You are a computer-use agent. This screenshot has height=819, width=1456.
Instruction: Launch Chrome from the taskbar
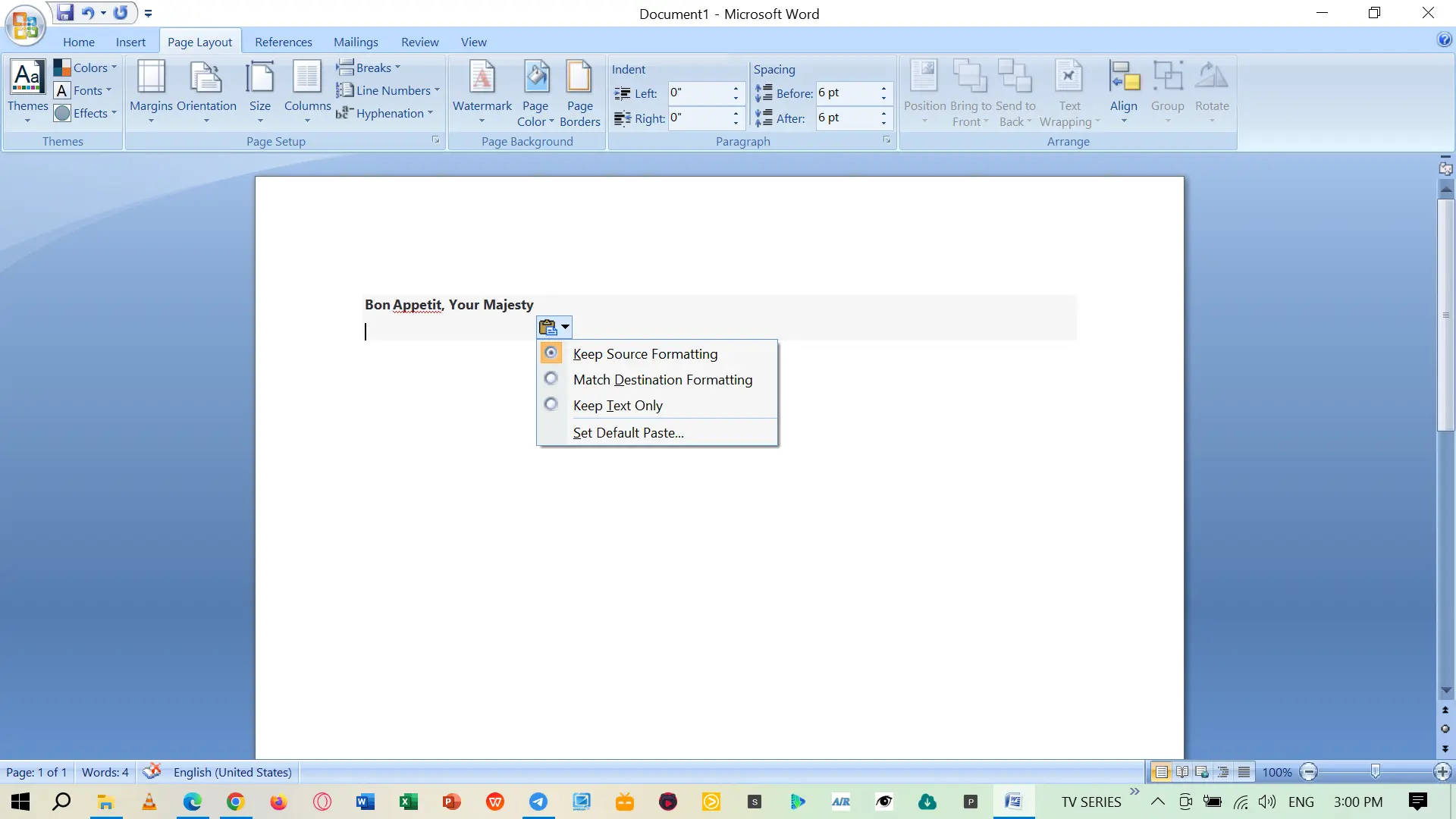click(235, 802)
